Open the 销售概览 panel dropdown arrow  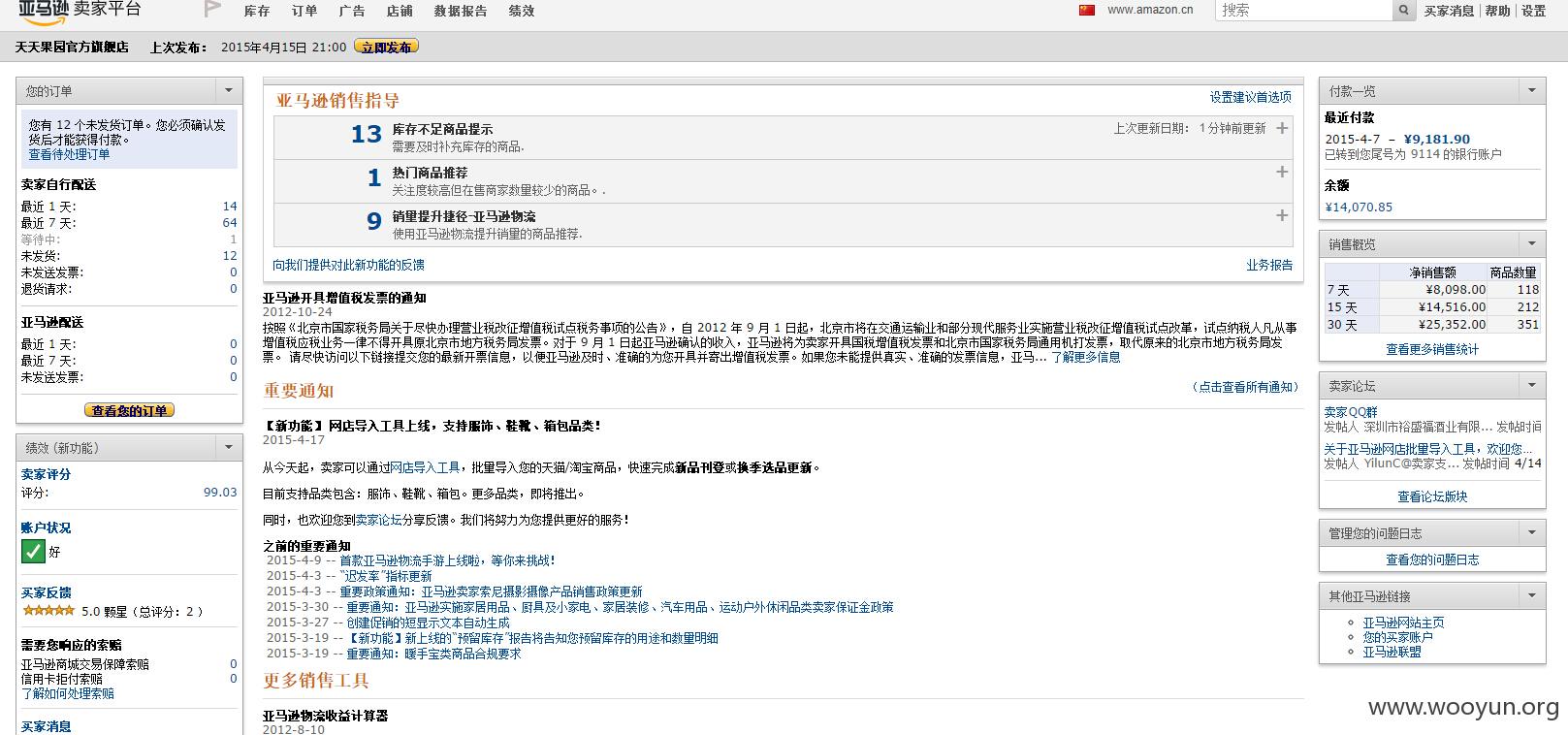(1532, 243)
